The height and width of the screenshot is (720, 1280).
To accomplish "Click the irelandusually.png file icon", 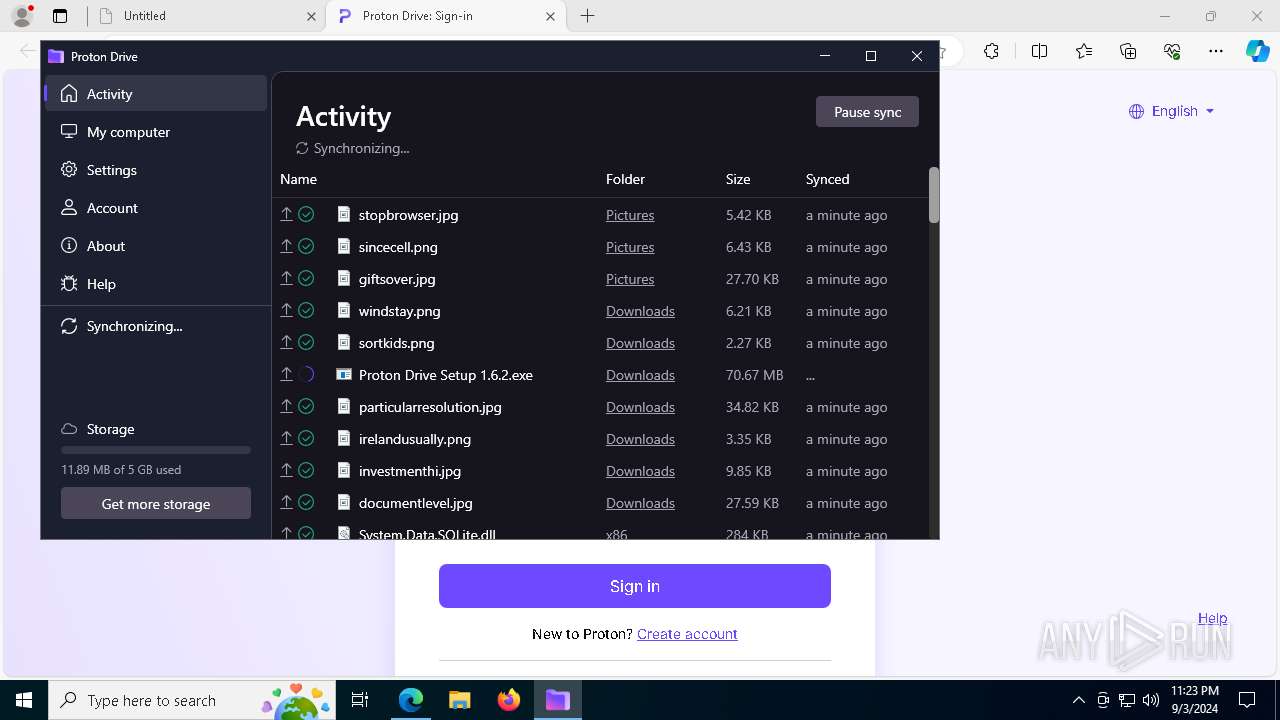I will pyautogui.click(x=344, y=438).
